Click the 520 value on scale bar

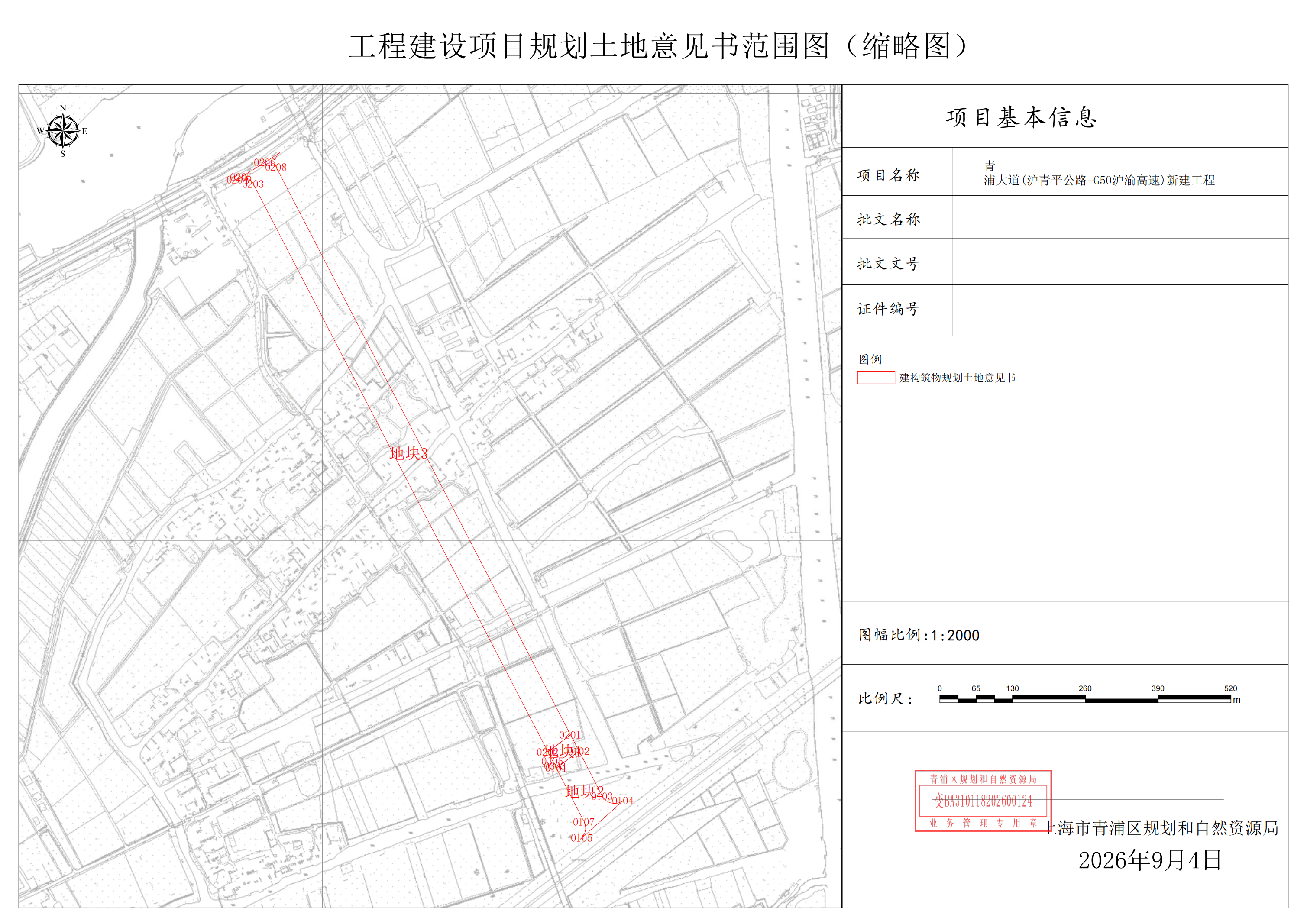[1231, 688]
